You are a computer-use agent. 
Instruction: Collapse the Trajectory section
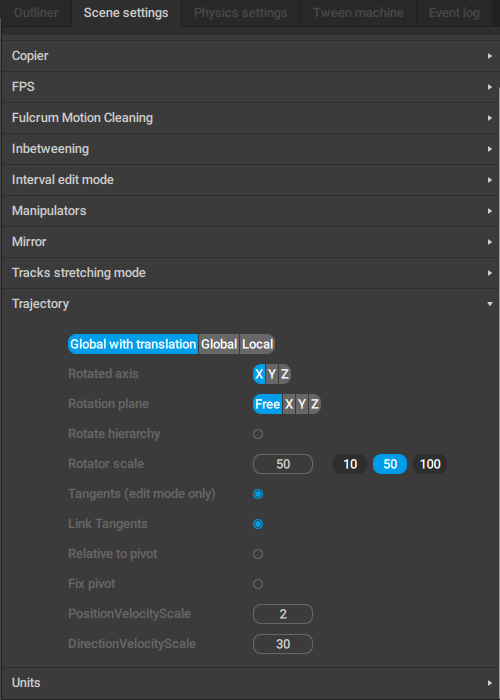[x=250, y=304]
